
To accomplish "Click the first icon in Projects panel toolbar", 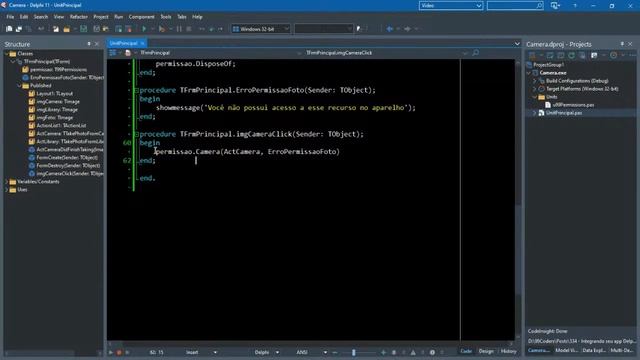I will point(532,55).
